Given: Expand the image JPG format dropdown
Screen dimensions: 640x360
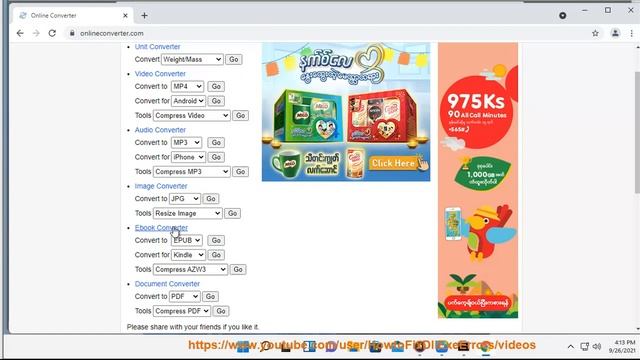Looking at the screenshot, I should pos(184,199).
